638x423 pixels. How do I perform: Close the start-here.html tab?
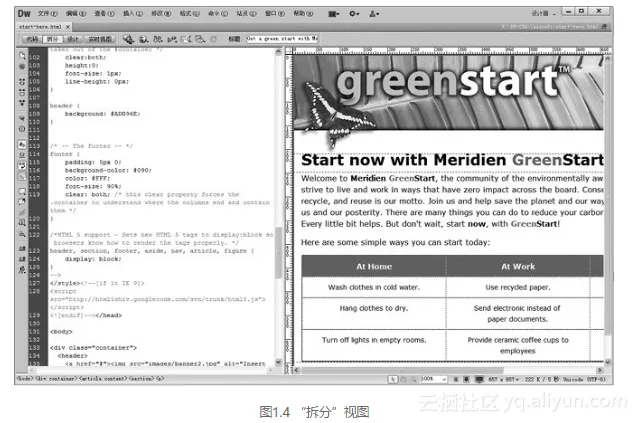pyautogui.click(x=68, y=27)
